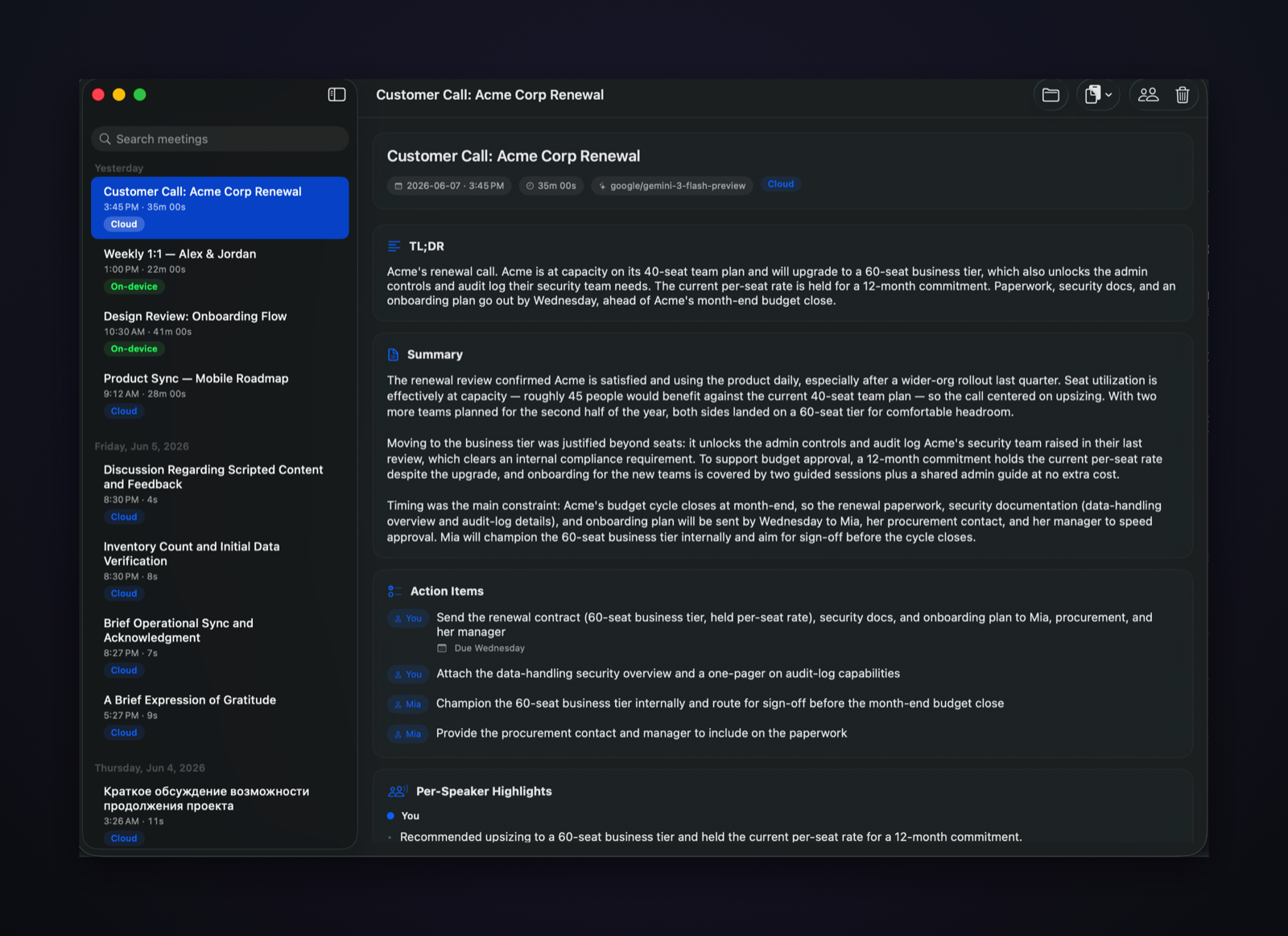Click the blue You speaker dot
Viewport: 1288px width, 936px height.
pos(391,816)
